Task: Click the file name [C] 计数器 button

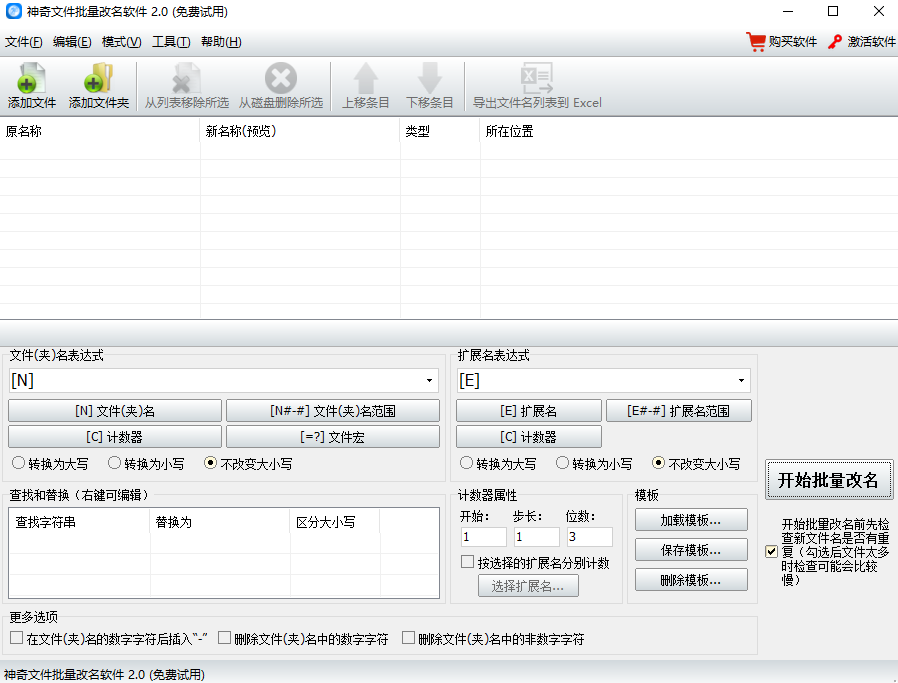Action: click(x=115, y=437)
